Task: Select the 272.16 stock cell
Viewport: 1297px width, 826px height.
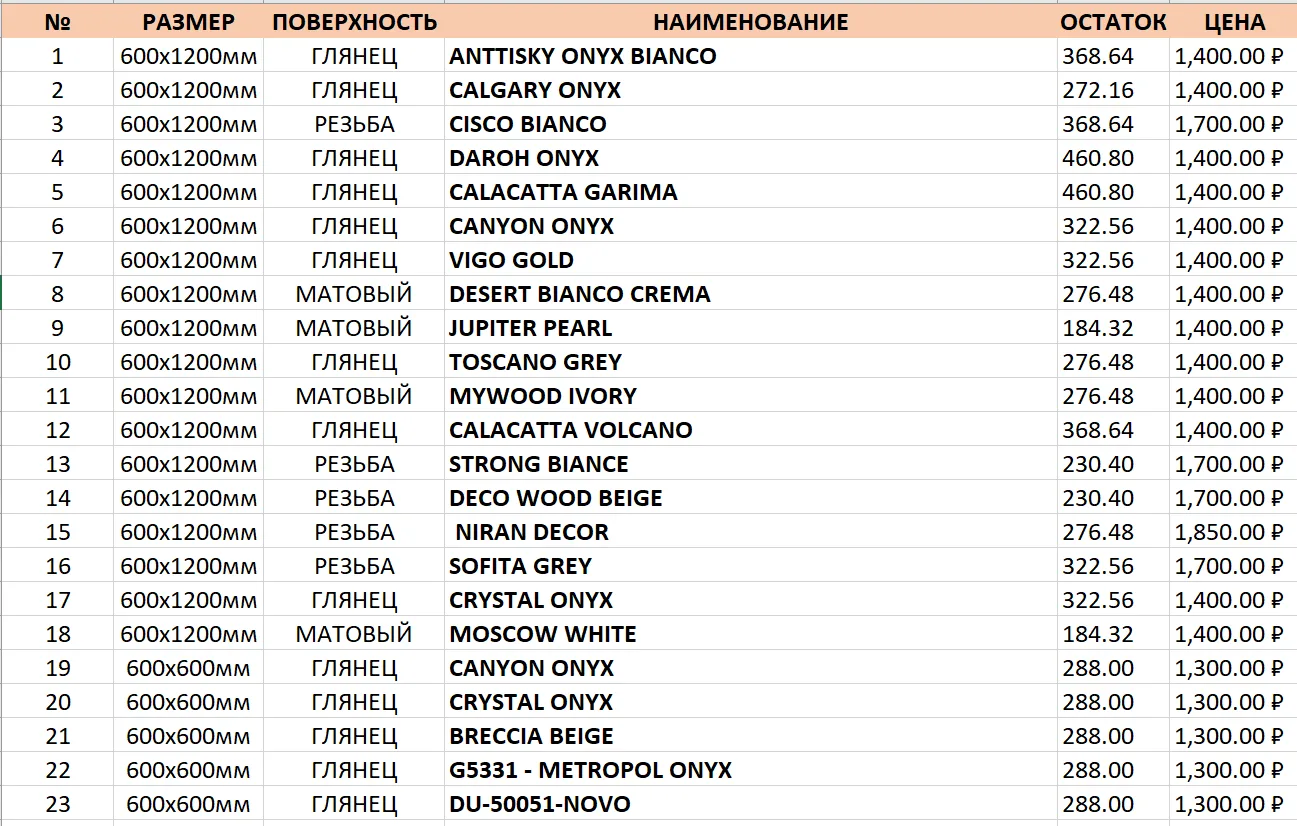Action: tap(1113, 90)
